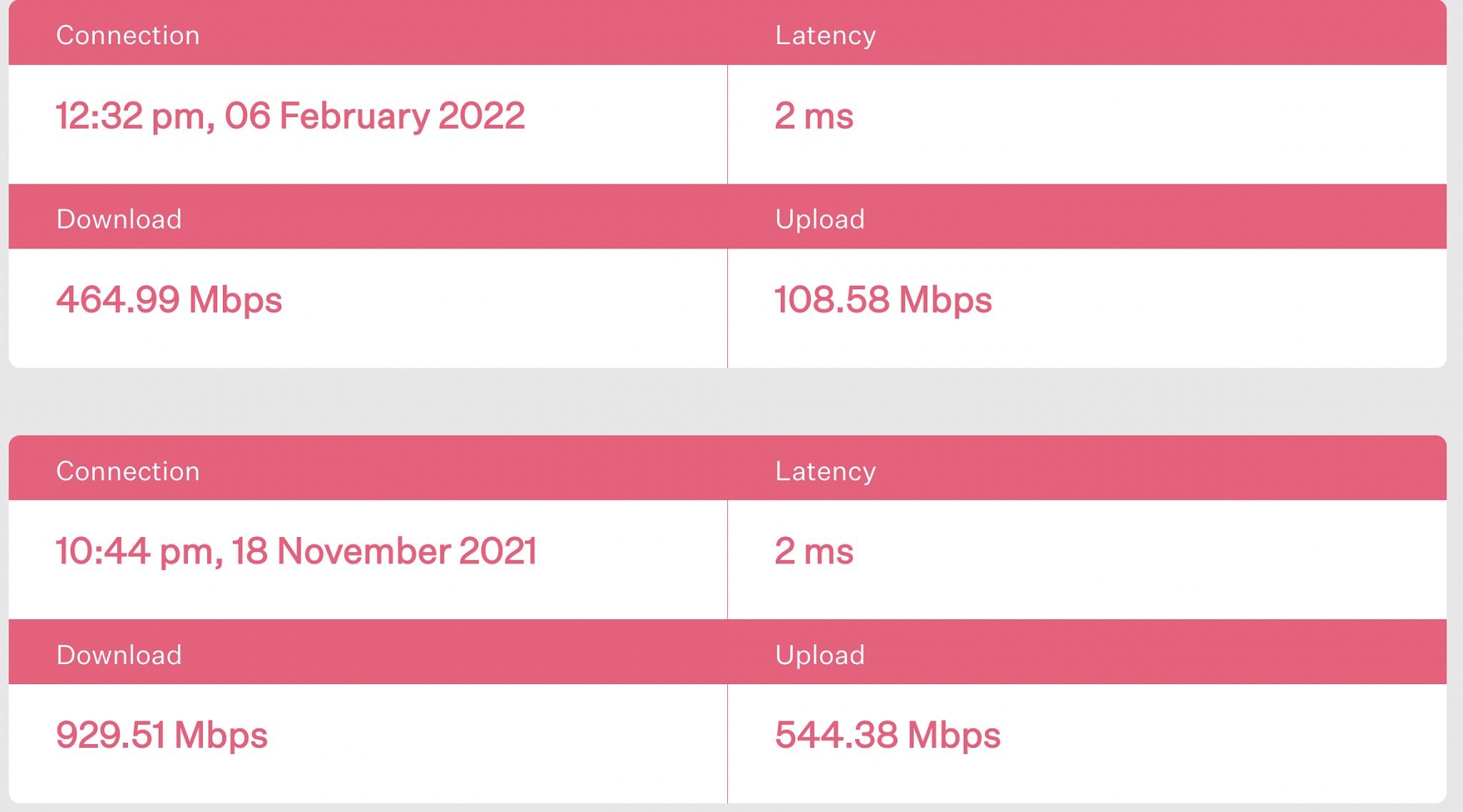The width and height of the screenshot is (1463, 812).
Task: Select the 12:32 pm, 06 February 2022 timestamp
Action: tap(290, 116)
